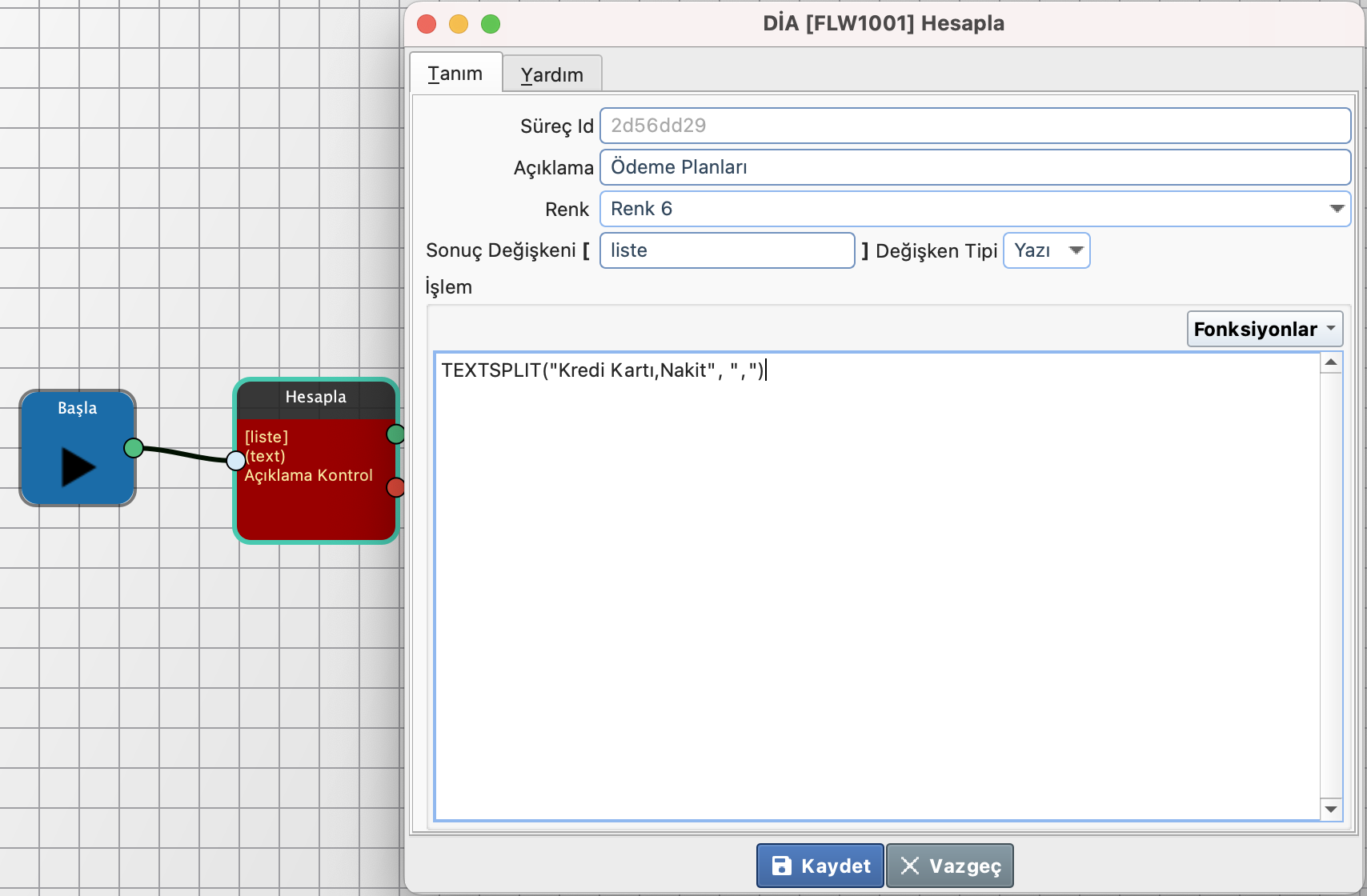The height and width of the screenshot is (896, 1367).
Task: Click the X icon in Vazgeç button
Action: [910, 866]
